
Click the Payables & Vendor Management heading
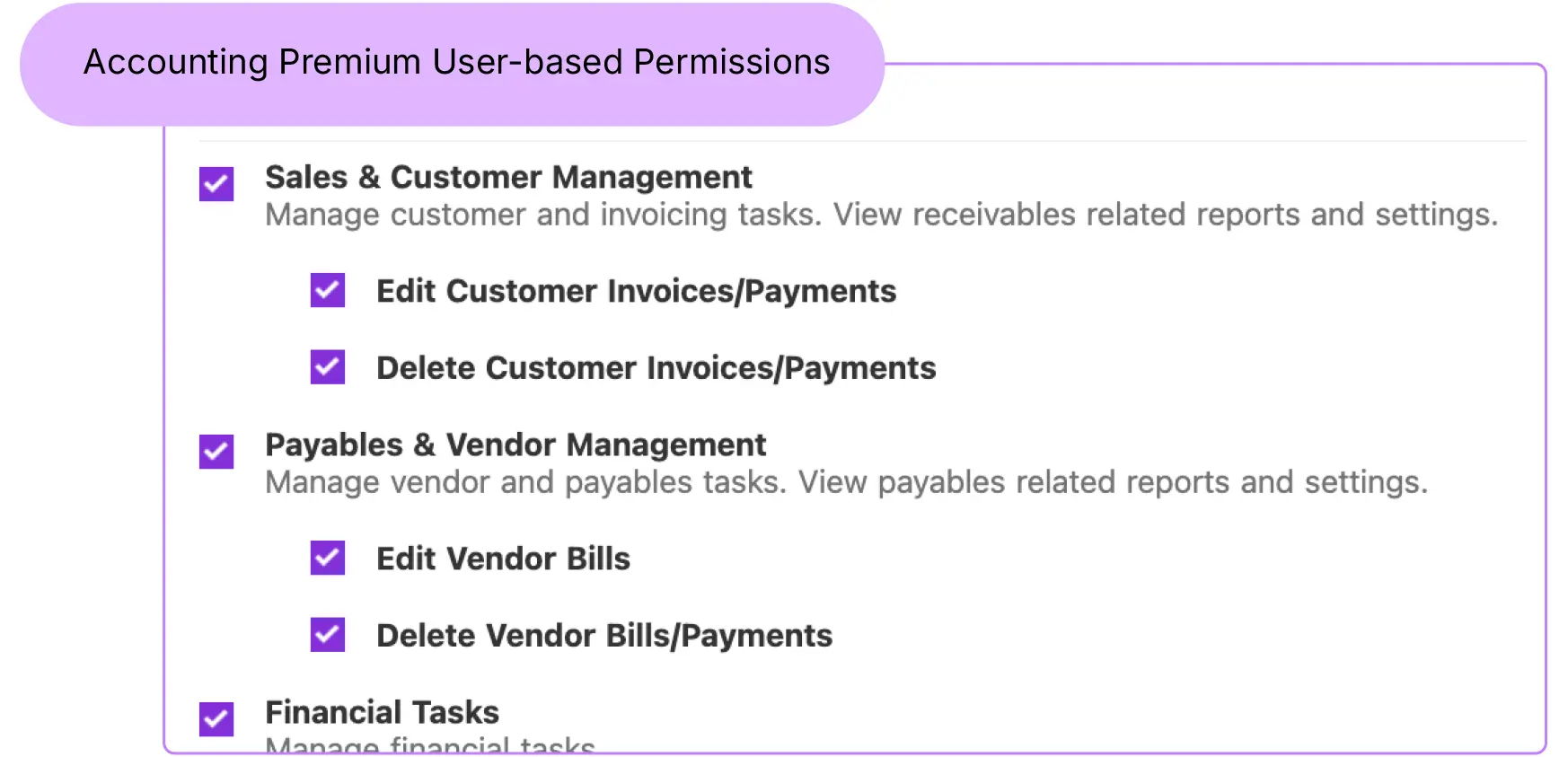point(515,445)
